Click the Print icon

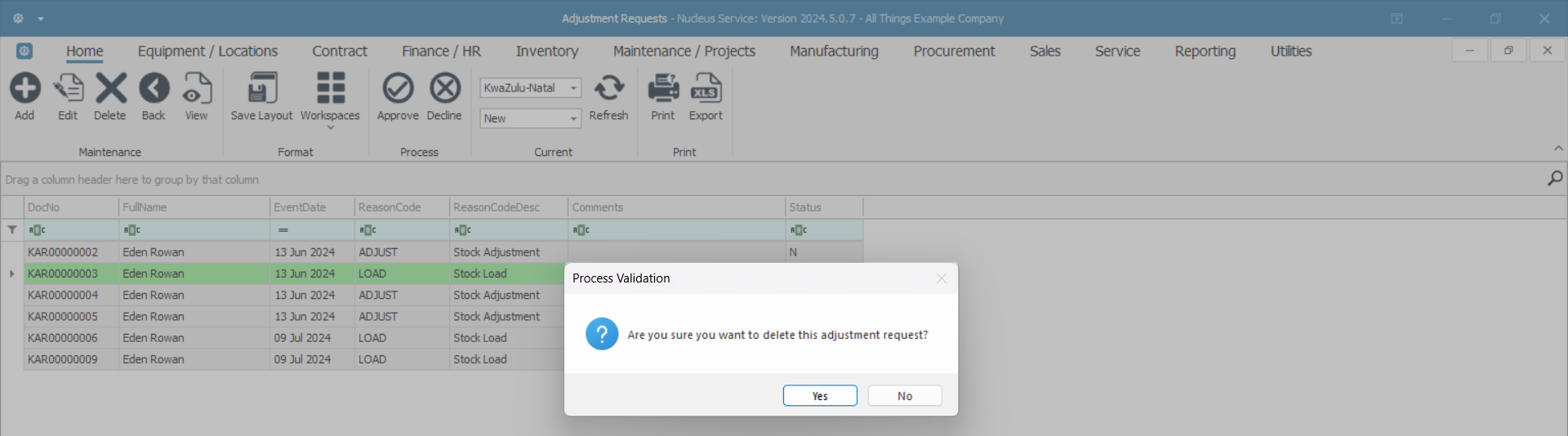(x=663, y=88)
